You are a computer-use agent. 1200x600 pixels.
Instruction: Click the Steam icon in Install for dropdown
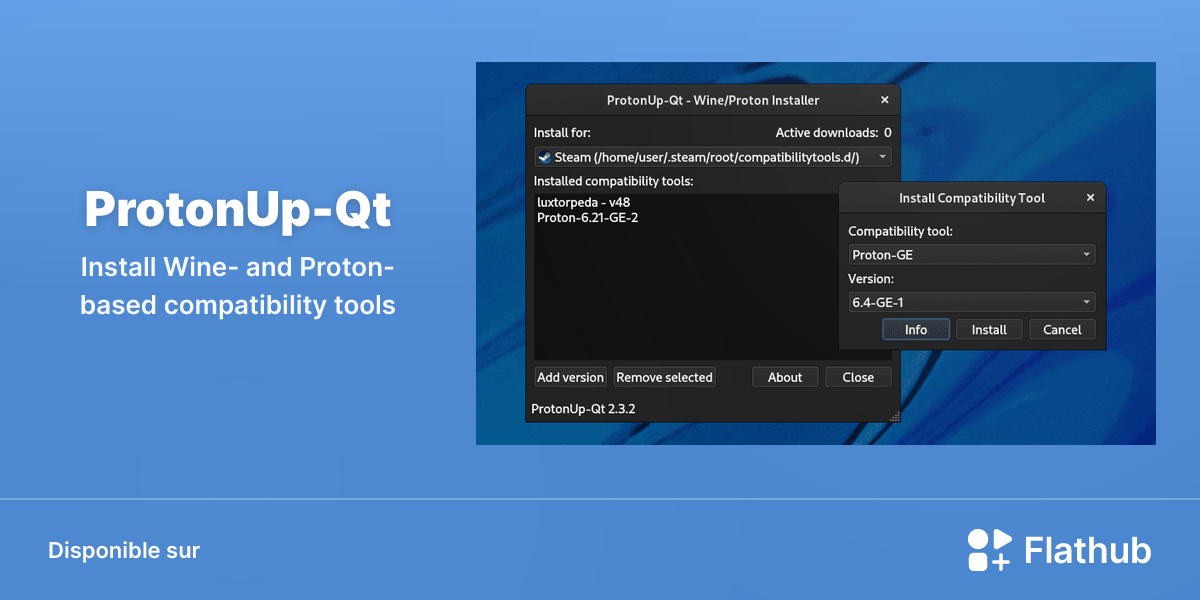tap(544, 157)
